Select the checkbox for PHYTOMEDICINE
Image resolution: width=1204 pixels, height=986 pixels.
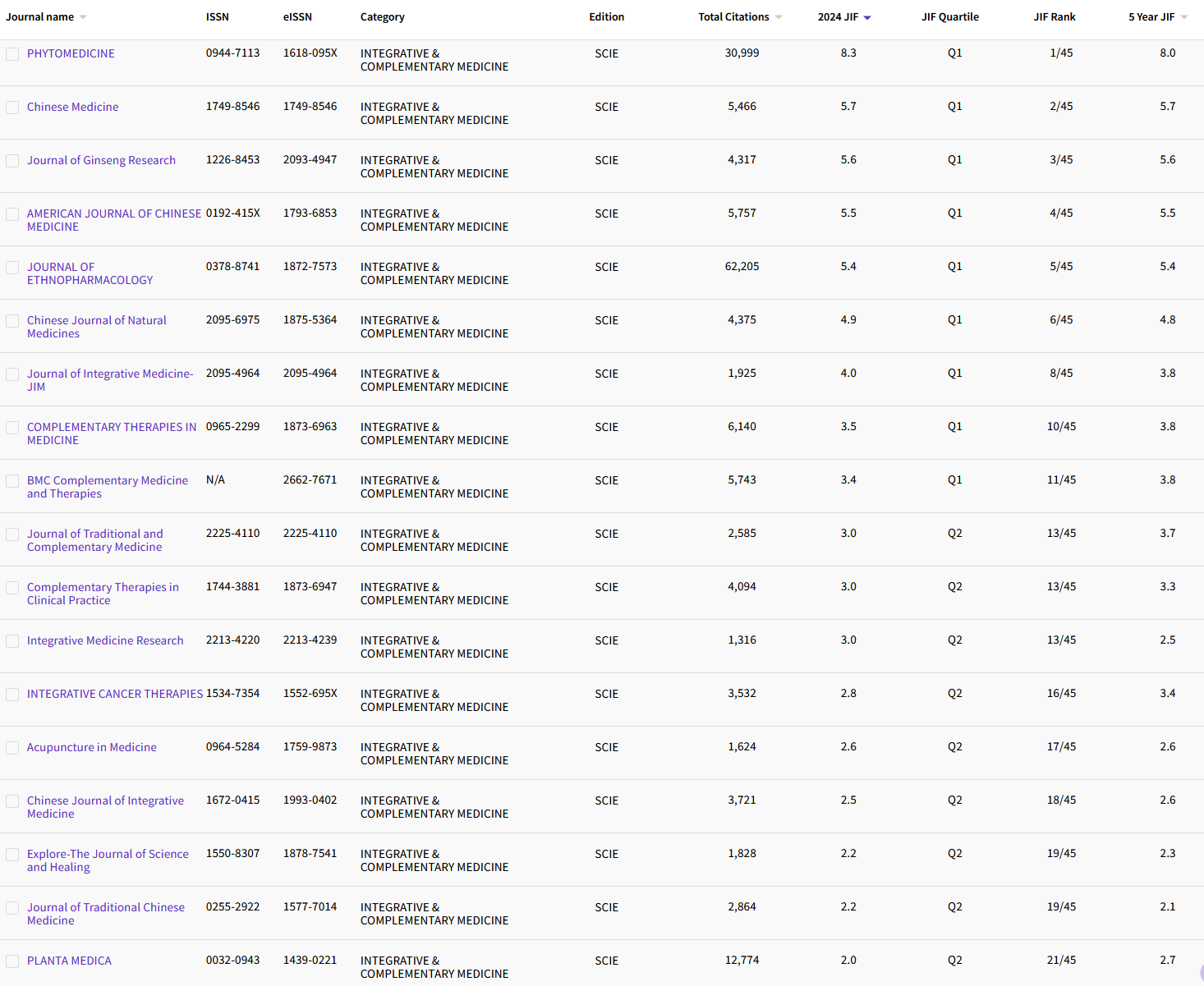[12, 53]
